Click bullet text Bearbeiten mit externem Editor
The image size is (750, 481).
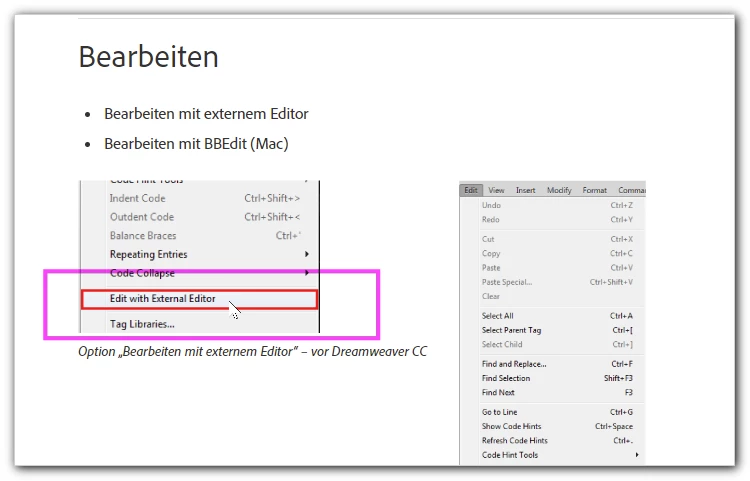(206, 114)
